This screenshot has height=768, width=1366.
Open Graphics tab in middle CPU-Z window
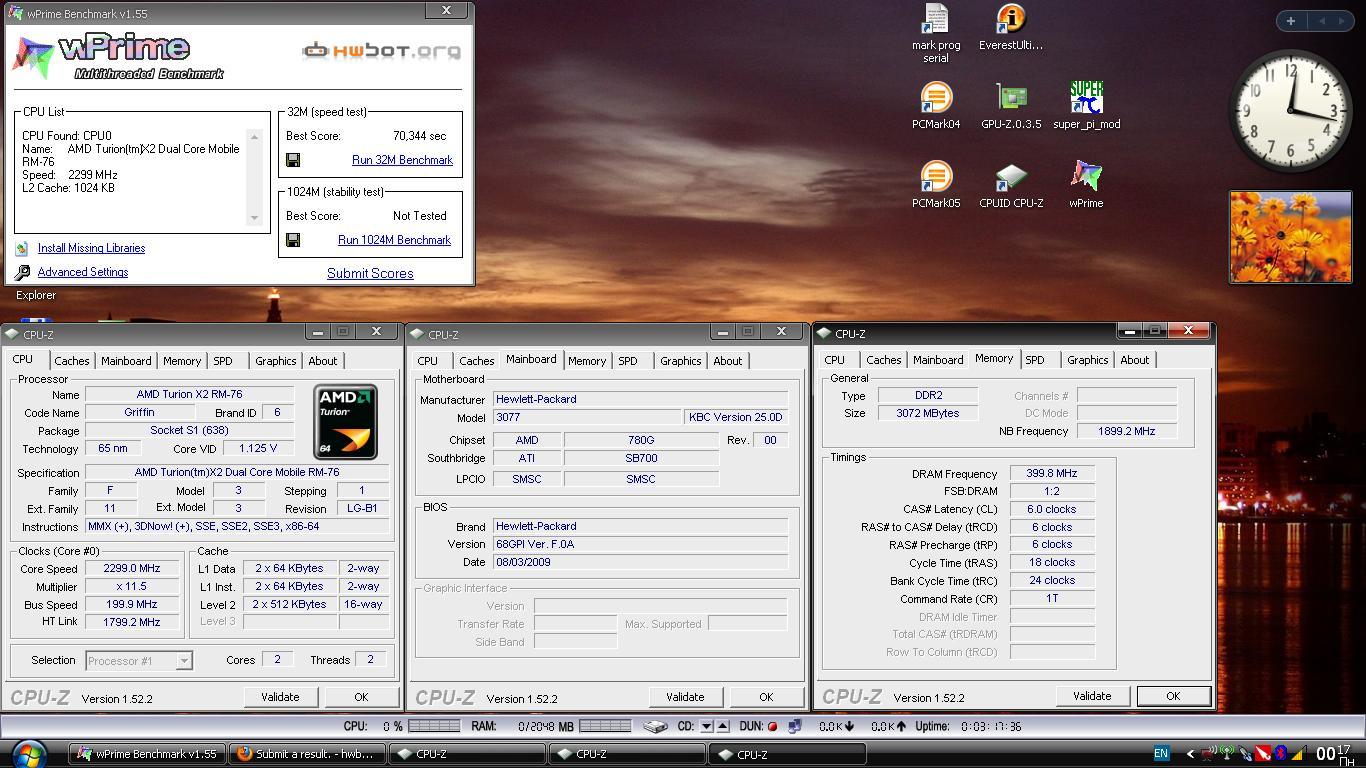pyautogui.click(x=681, y=361)
